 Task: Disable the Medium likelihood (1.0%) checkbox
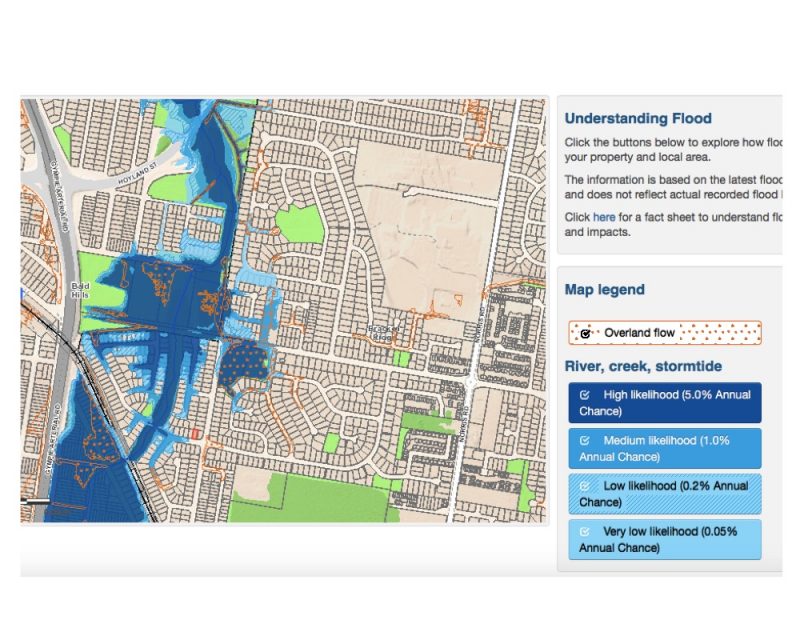(x=585, y=441)
